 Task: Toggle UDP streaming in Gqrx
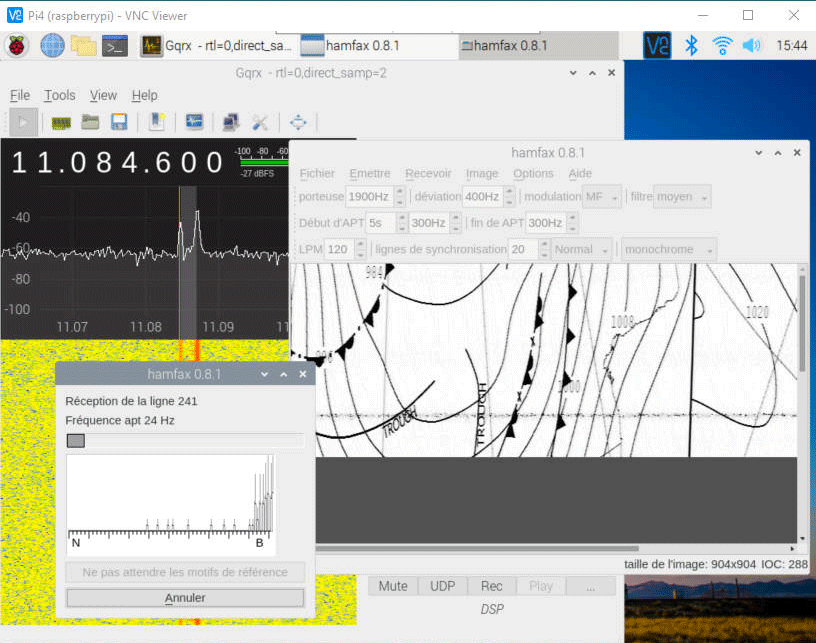(x=442, y=586)
